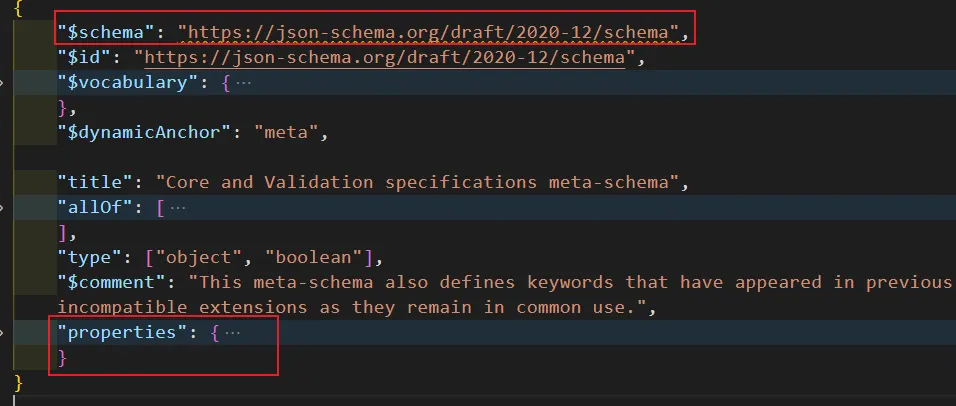The height and width of the screenshot is (406, 956).
Task: Click the ellipsis after "allOf": [
Action: (178, 207)
